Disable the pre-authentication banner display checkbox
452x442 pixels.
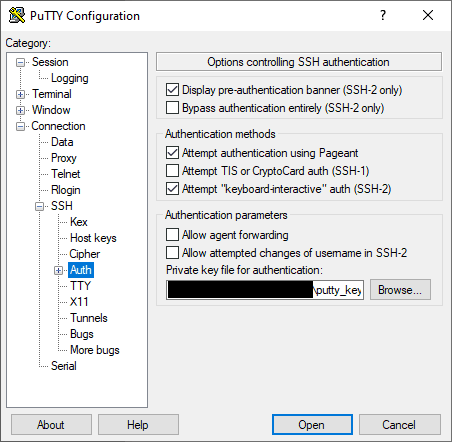(172, 90)
